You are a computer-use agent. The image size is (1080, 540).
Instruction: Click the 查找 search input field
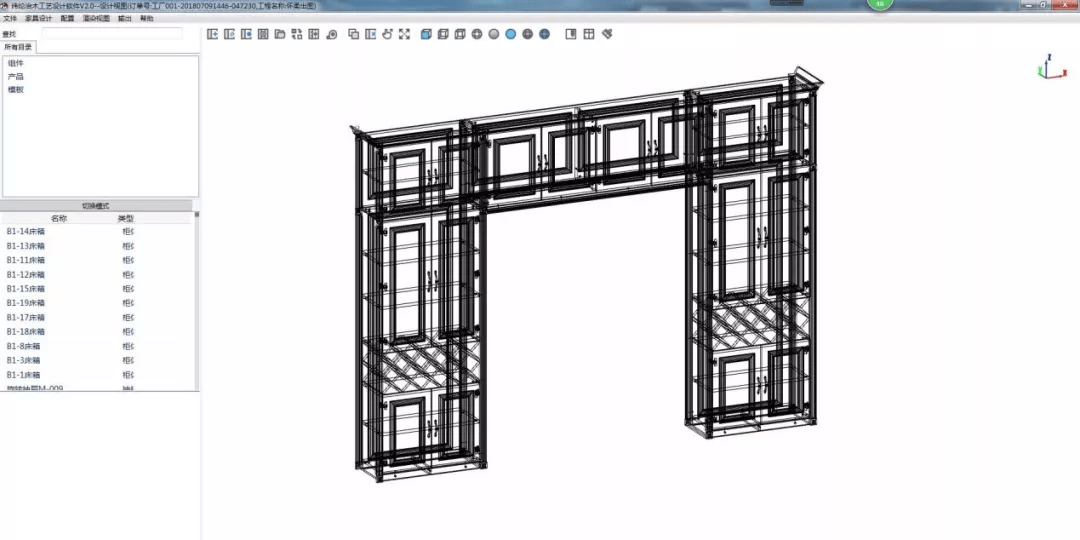(112, 33)
